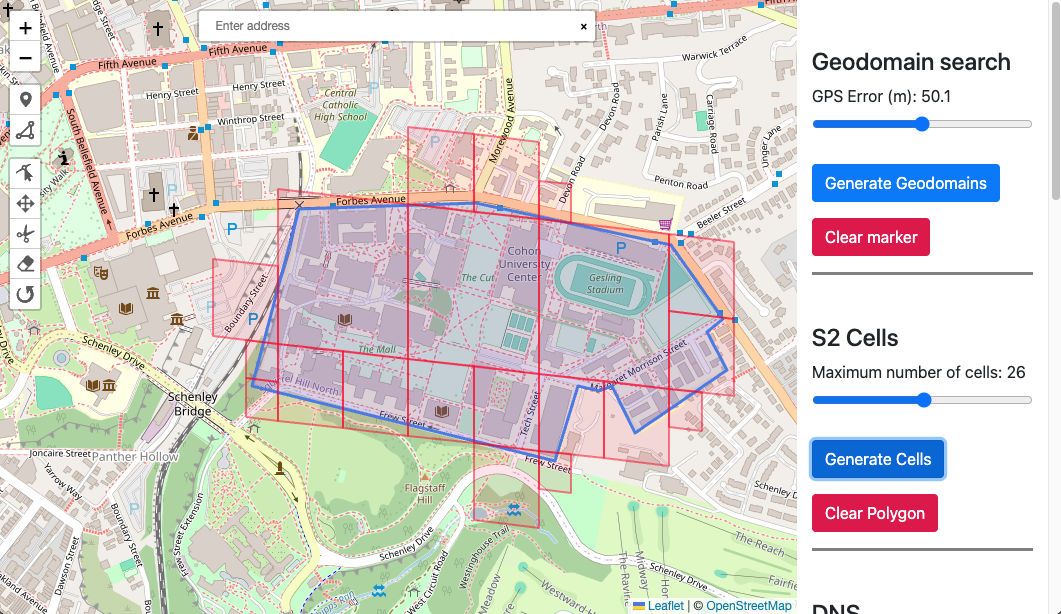1061x614 pixels.
Task: Select the draw marker tool
Action: 25,100
